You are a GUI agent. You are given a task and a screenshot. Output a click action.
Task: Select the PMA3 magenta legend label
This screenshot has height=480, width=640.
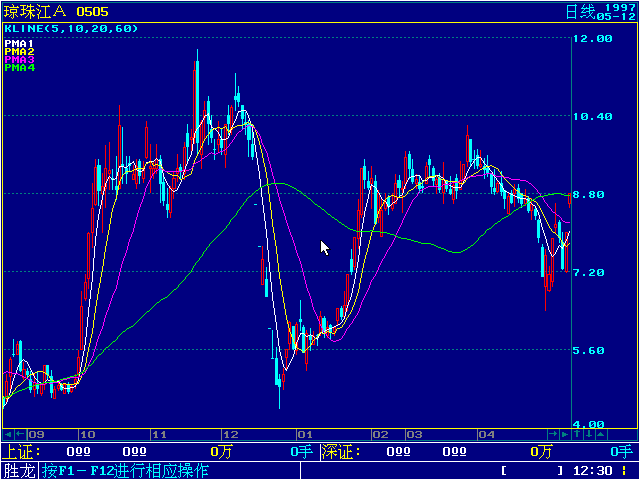[x=19, y=60]
